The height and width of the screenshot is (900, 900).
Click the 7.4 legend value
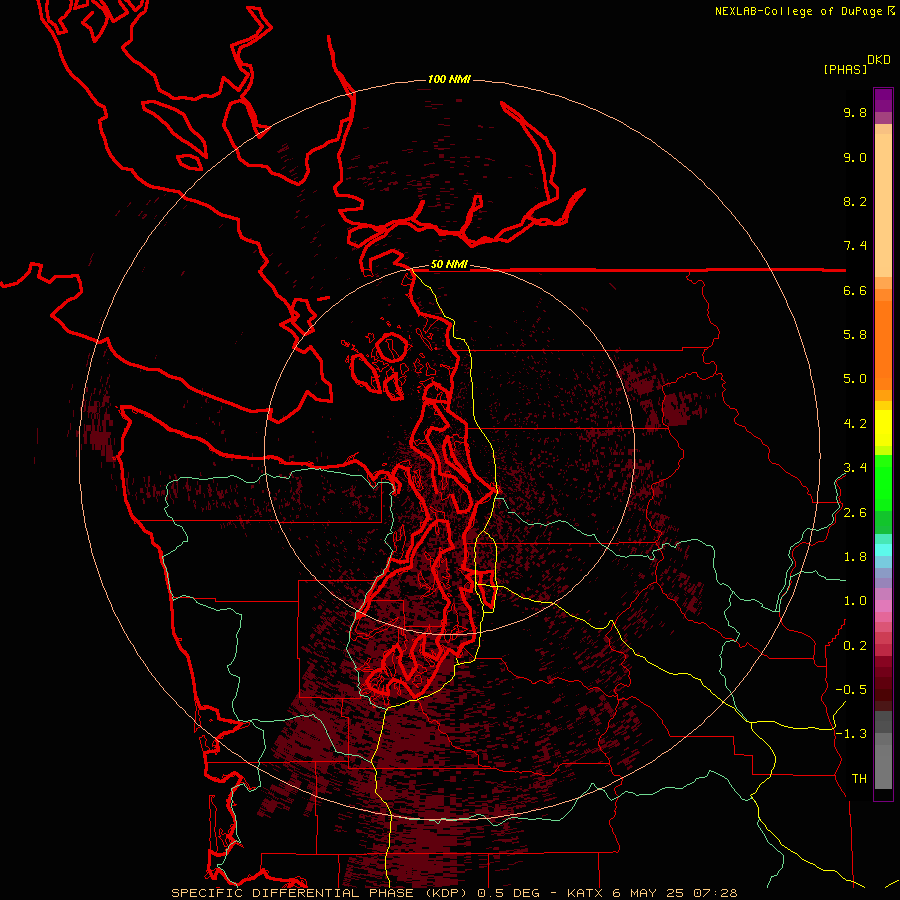coord(855,246)
